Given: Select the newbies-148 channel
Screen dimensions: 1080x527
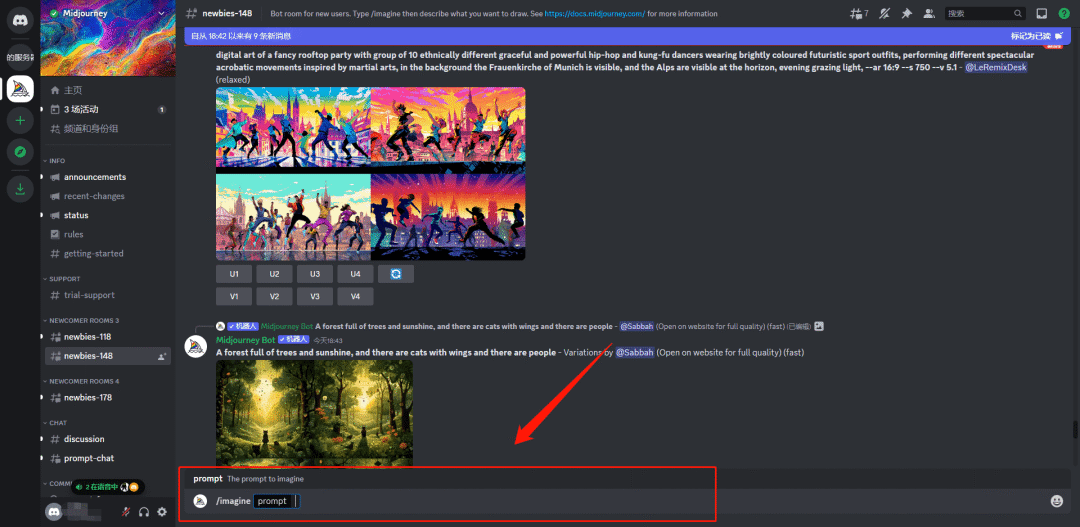Looking at the screenshot, I should point(105,356).
